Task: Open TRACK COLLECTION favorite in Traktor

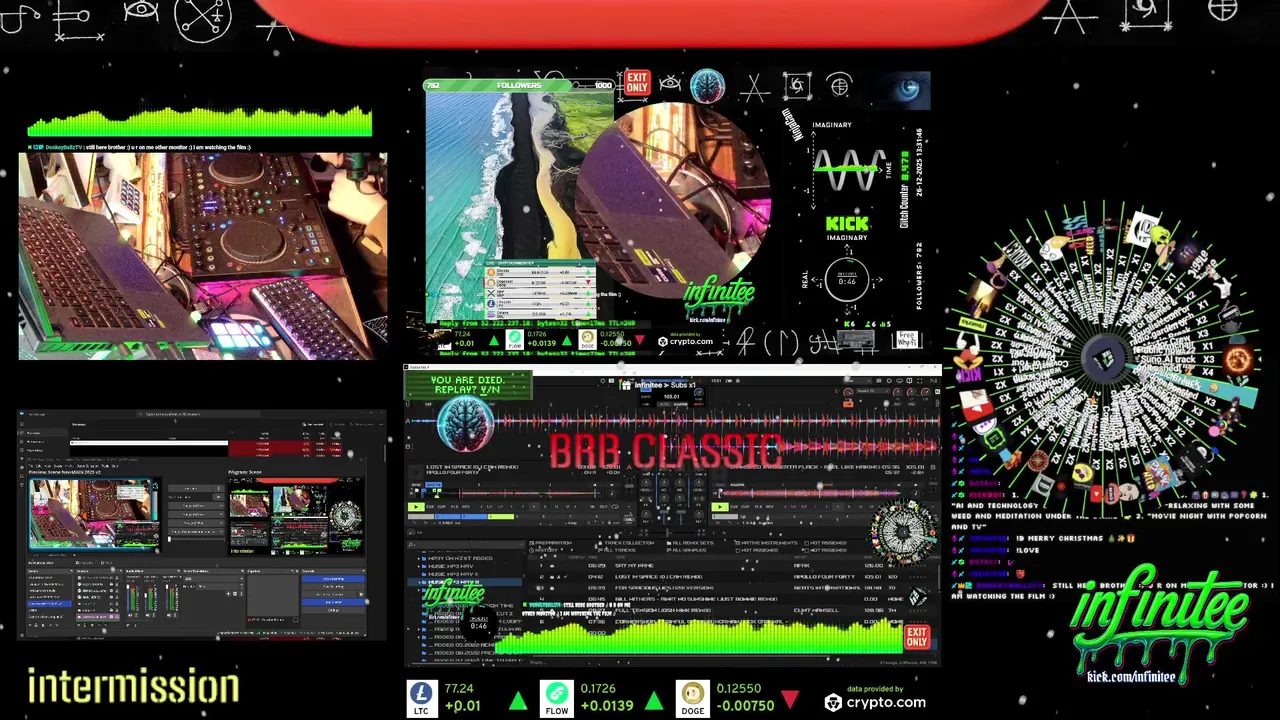Action: (x=627, y=543)
